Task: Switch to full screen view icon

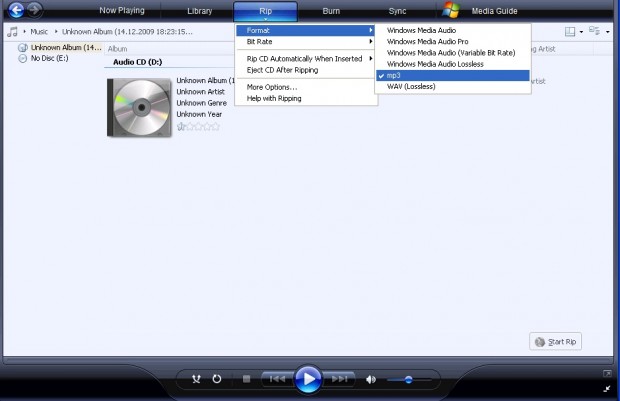Action: coord(607,373)
